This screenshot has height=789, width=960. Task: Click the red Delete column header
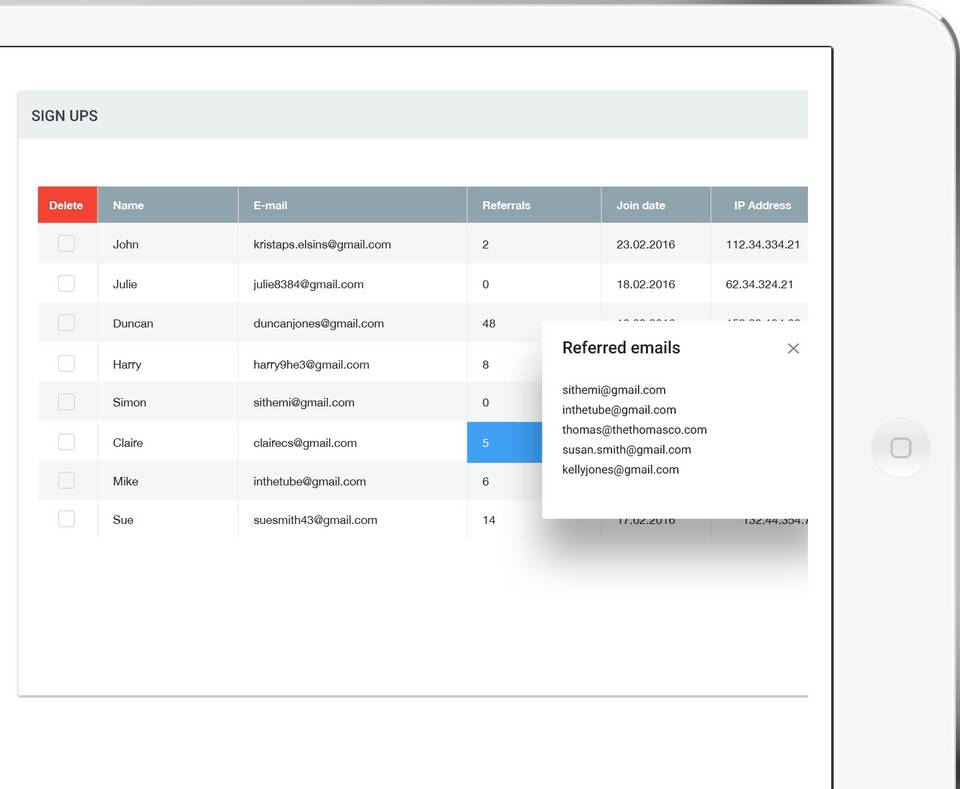[67, 205]
